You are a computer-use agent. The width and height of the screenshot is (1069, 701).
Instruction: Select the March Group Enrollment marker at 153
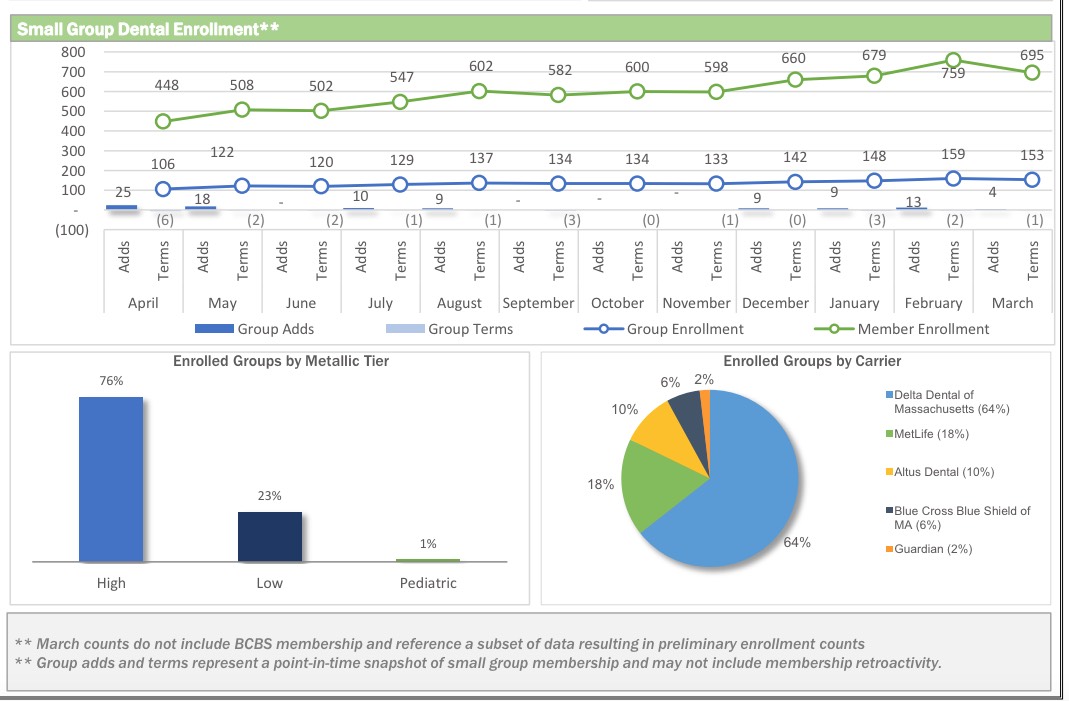1032,180
